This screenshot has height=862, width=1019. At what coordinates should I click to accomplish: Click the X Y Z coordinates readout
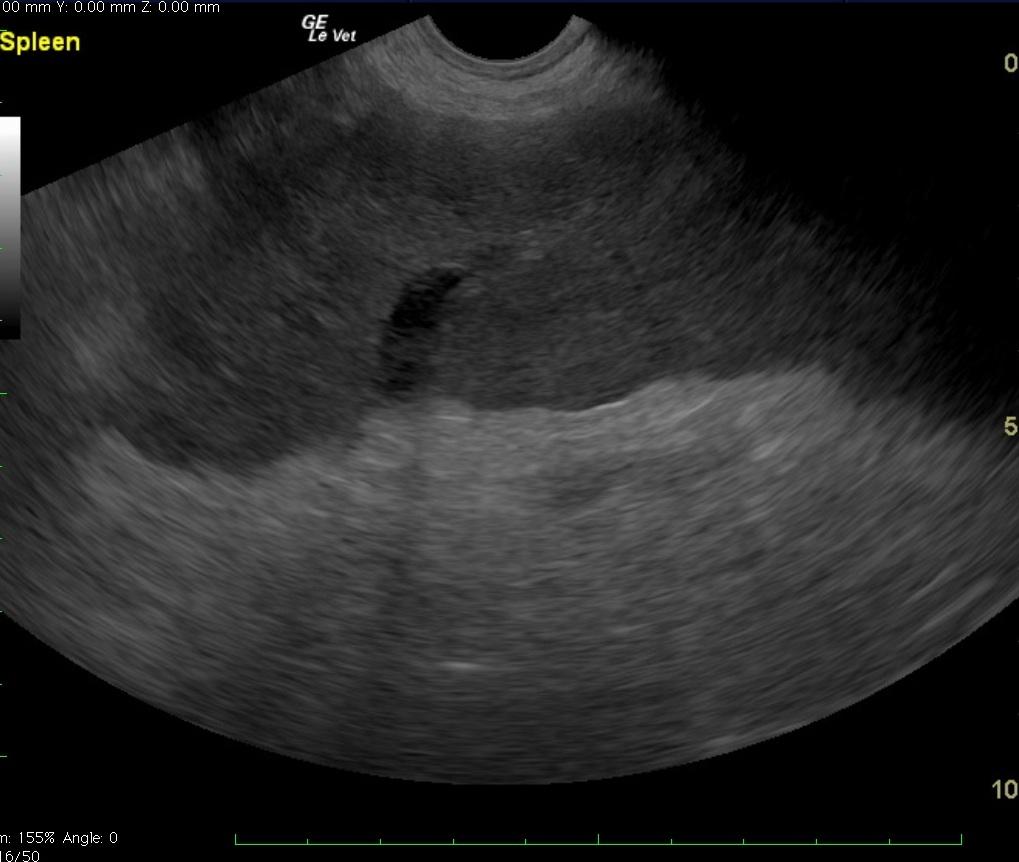click(x=110, y=7)
